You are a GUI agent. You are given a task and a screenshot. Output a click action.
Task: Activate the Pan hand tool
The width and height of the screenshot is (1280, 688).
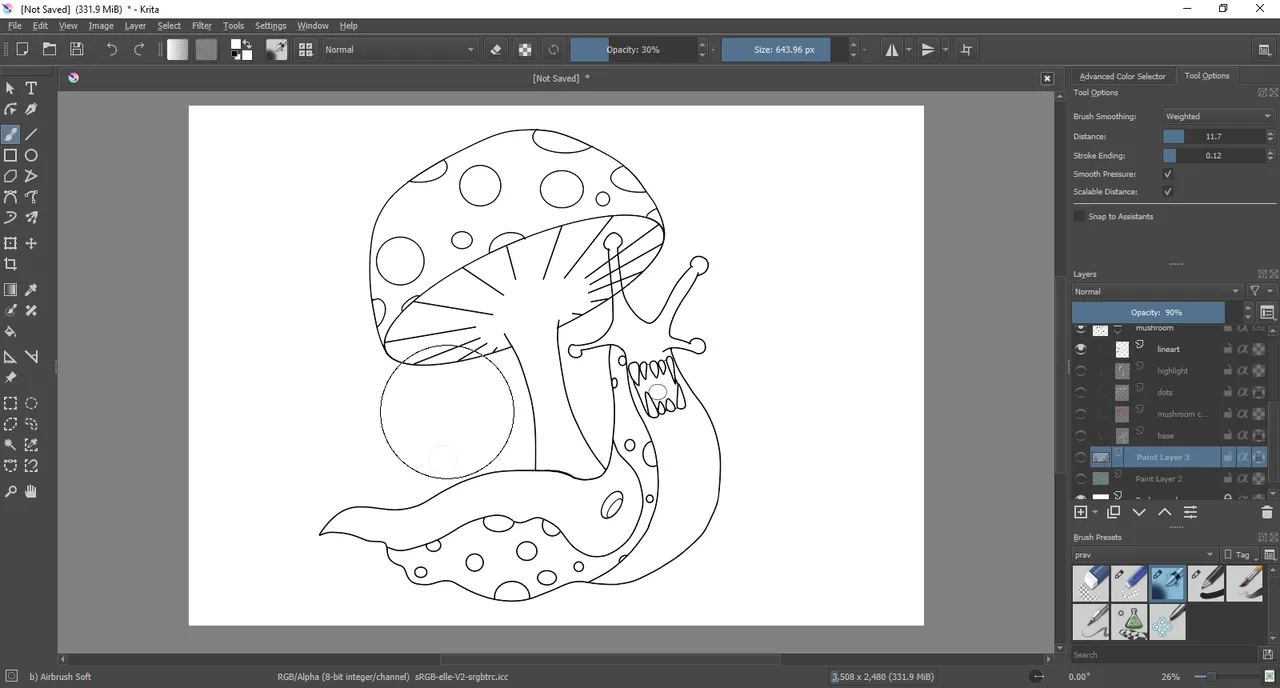click(x=31, y=492)
